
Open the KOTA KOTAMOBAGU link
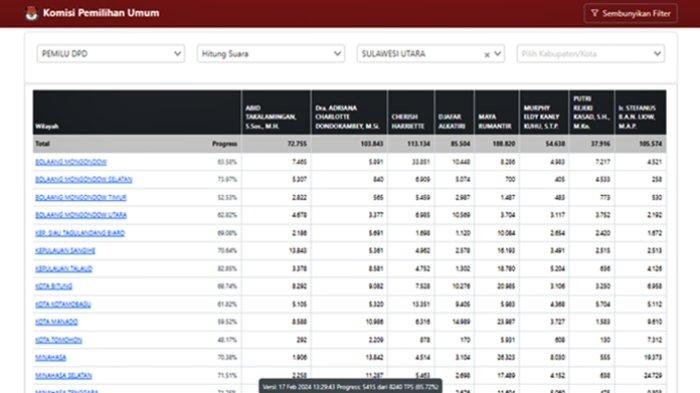[x=63, y=304]
